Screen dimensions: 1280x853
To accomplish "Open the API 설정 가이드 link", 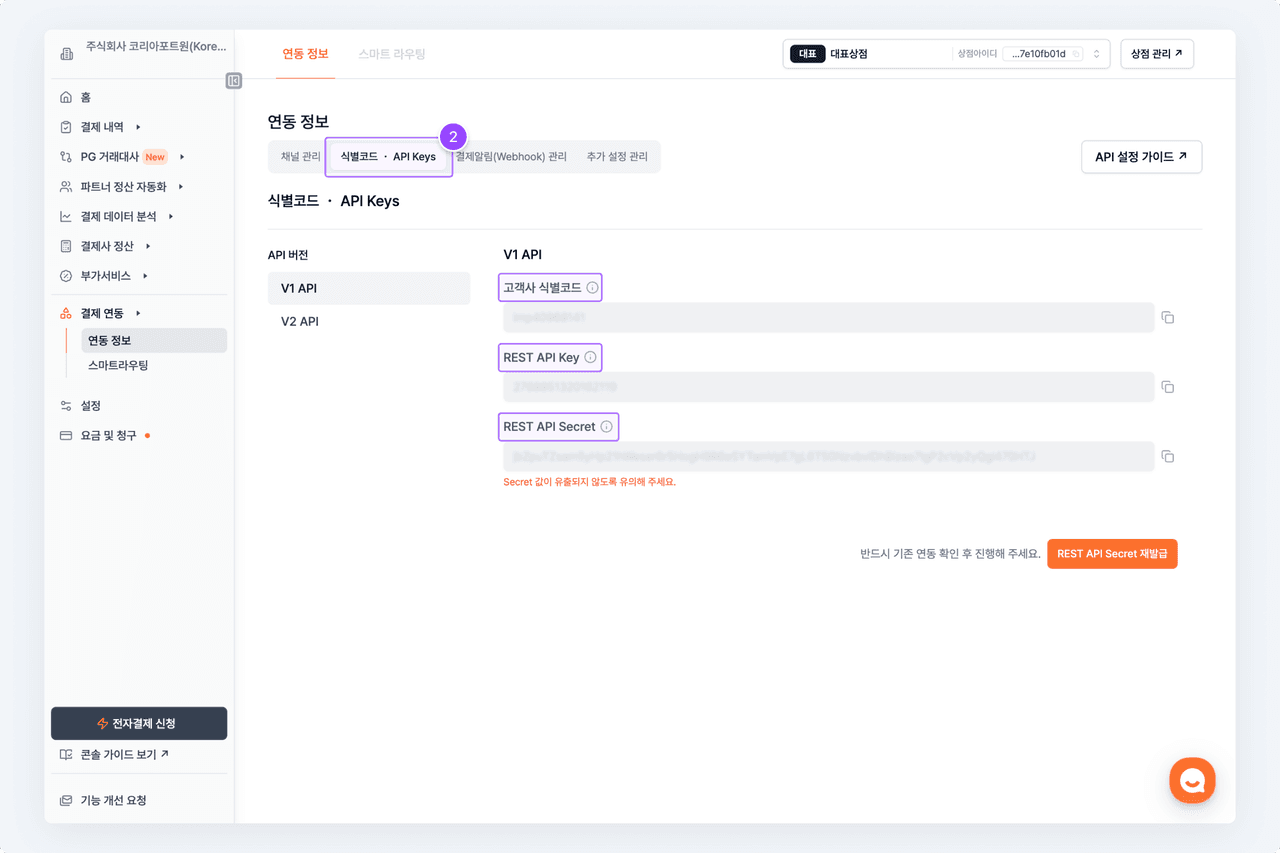I will tap(1141, 157).
